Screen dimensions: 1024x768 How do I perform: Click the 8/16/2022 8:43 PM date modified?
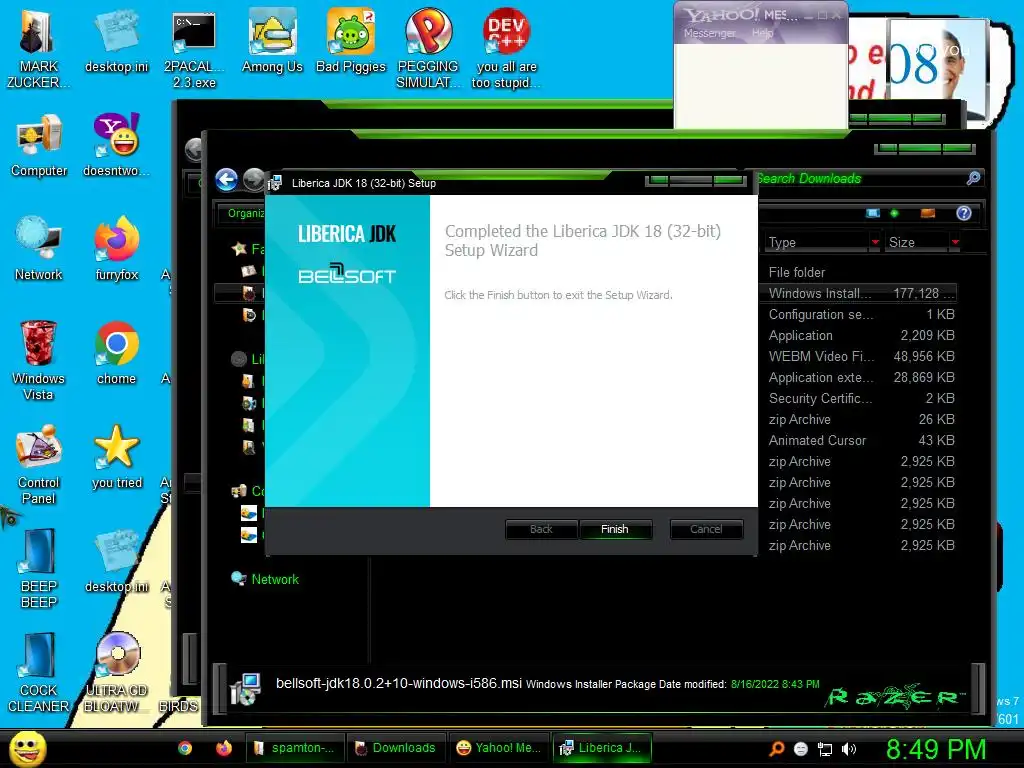click(x=775, y=684)
